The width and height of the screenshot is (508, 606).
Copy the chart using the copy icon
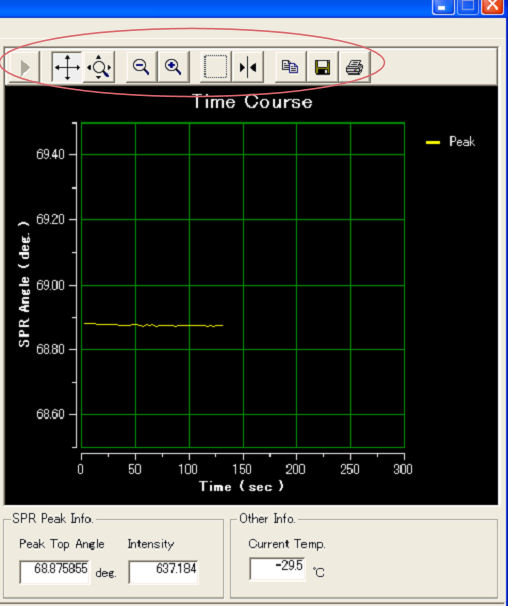290,67
